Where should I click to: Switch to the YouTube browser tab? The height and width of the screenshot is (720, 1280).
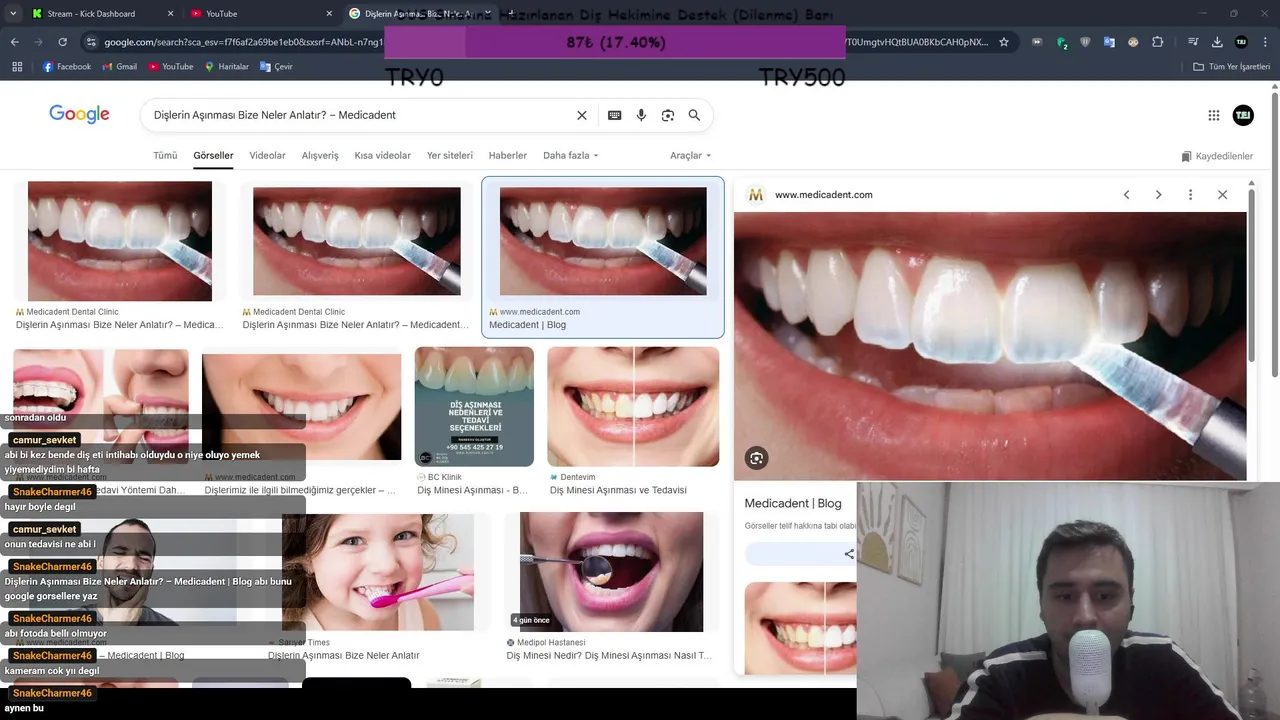click(260, 14)
